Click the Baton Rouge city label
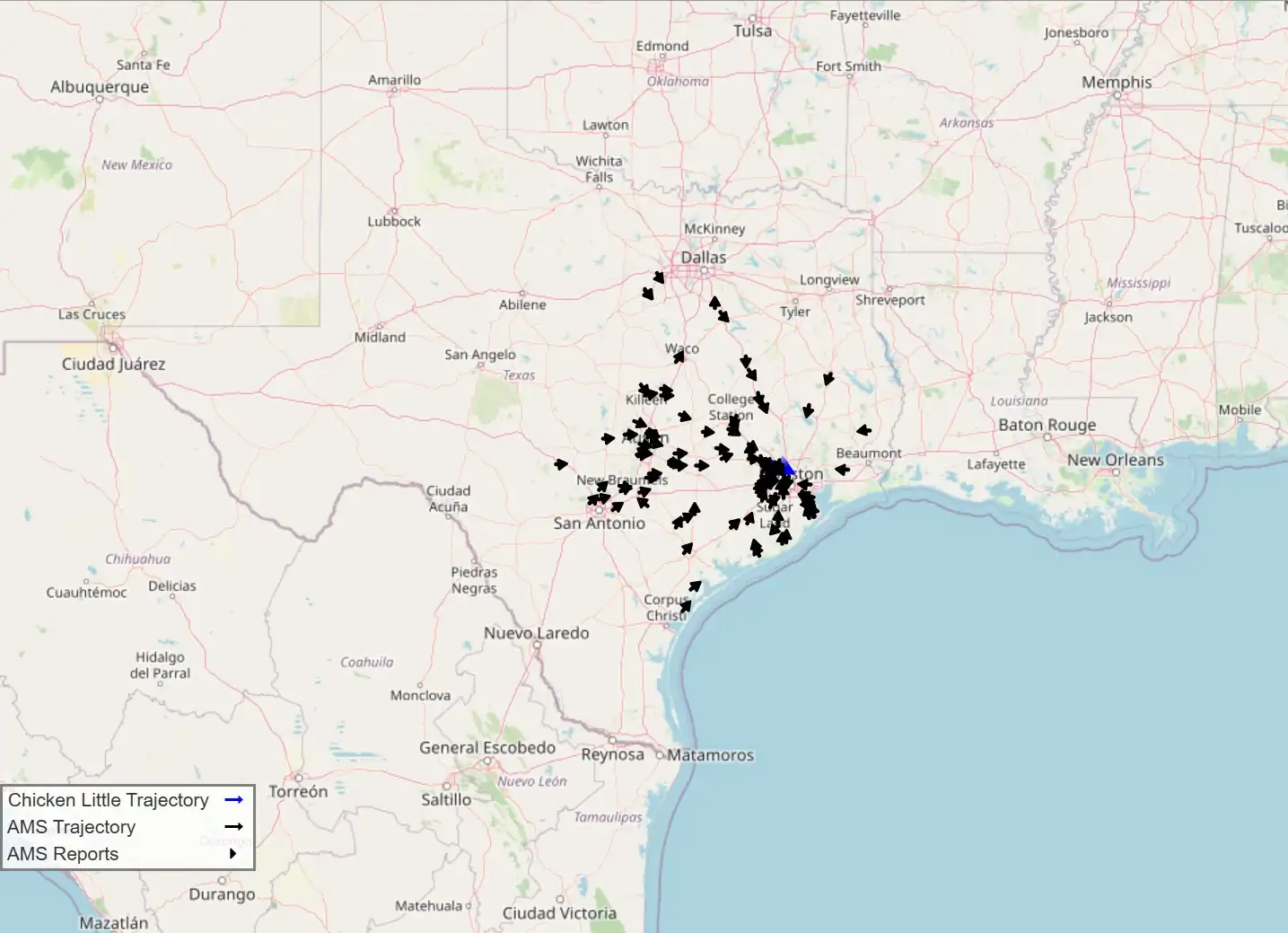This screenshot has height=933, width=1288. [1047, 425]
